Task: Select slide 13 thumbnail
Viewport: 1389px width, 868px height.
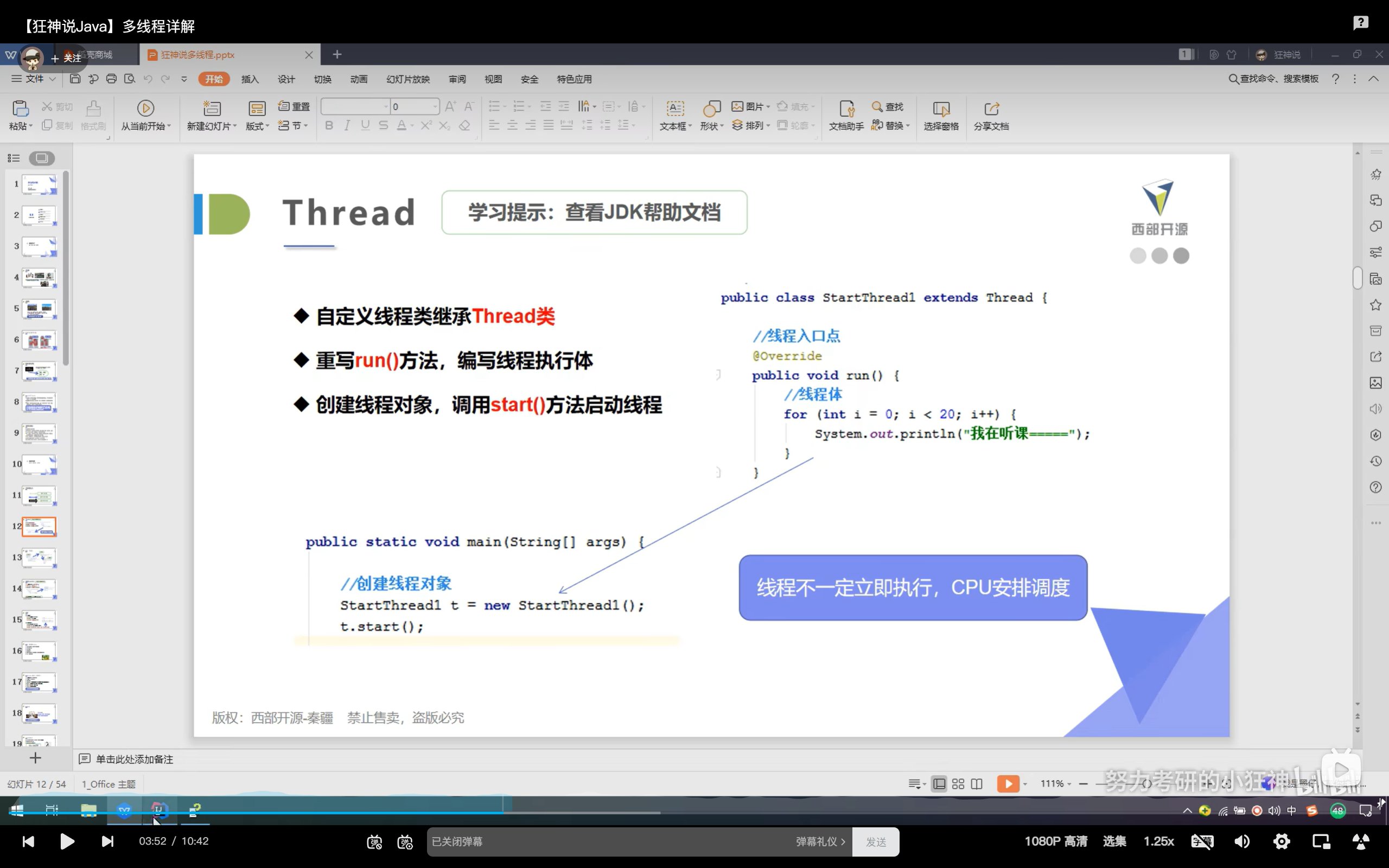Action: pos(39,558)
